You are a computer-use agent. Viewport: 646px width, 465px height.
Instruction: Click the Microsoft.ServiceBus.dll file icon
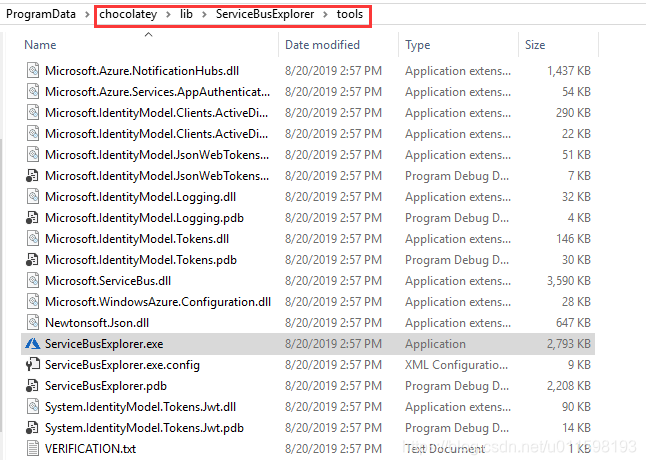click(33, 281)
